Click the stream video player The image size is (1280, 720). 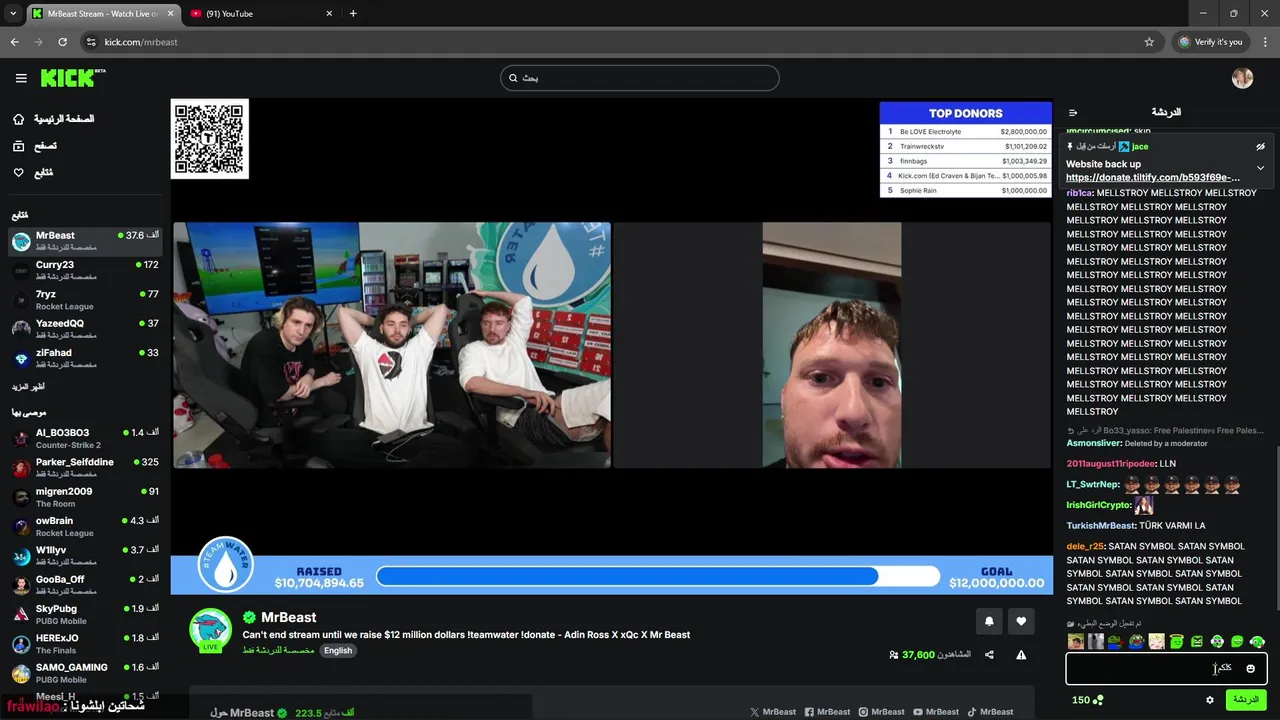(x=611, y=345)
